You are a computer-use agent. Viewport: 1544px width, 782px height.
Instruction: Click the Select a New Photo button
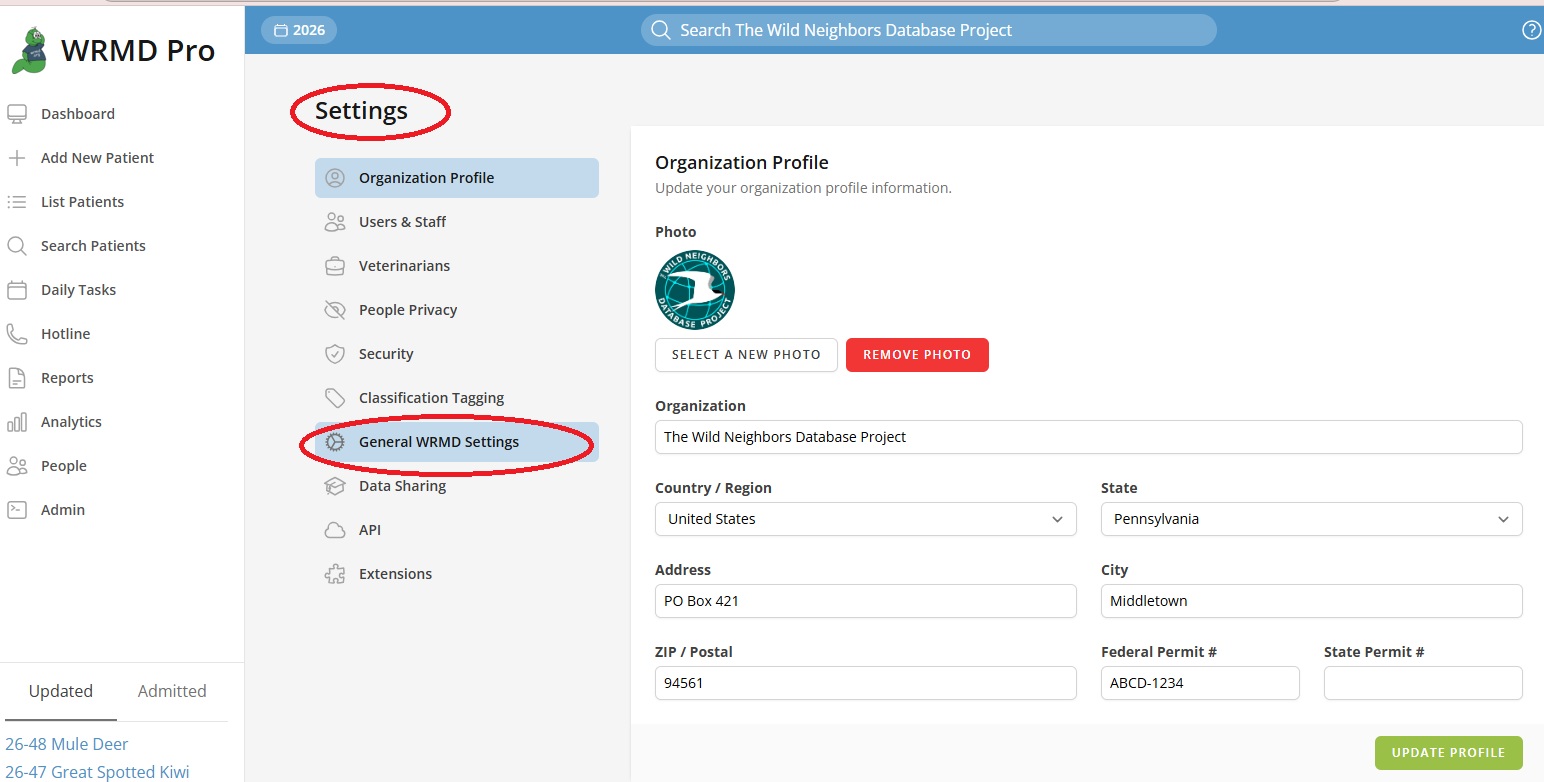coord(746,355)
